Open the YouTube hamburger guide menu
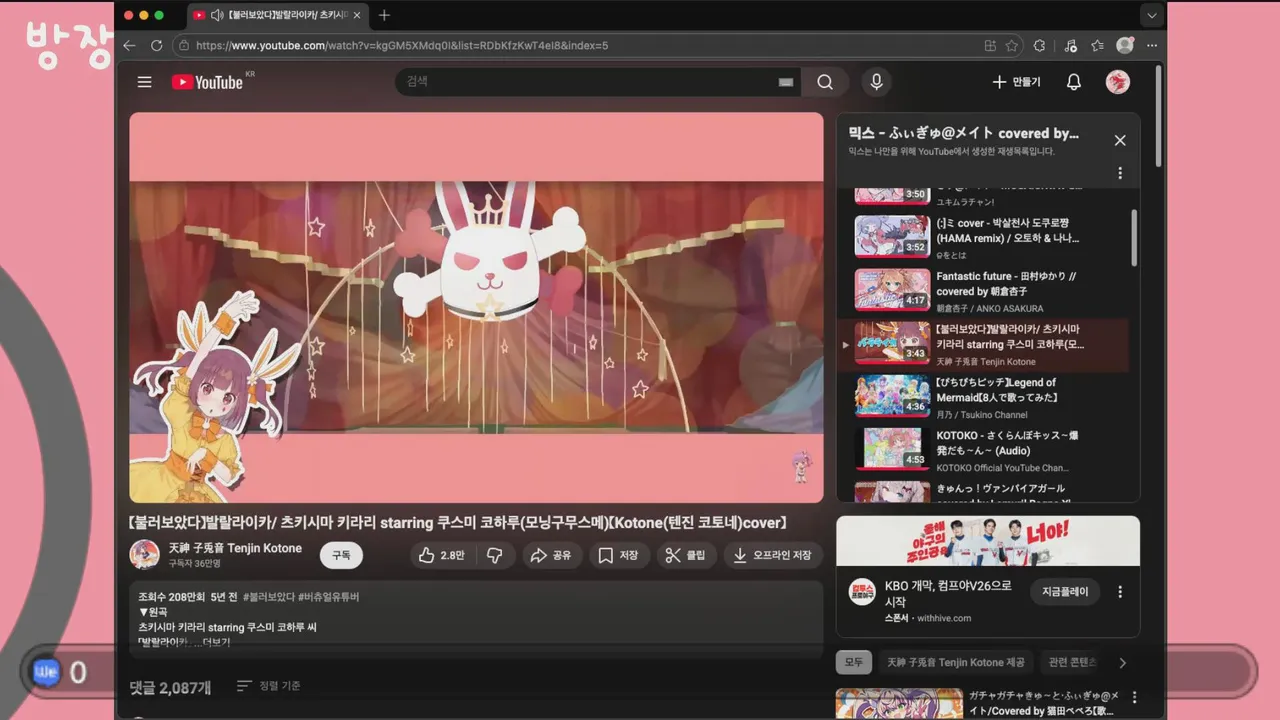1280x720 pixels. [x=145, y=82]
